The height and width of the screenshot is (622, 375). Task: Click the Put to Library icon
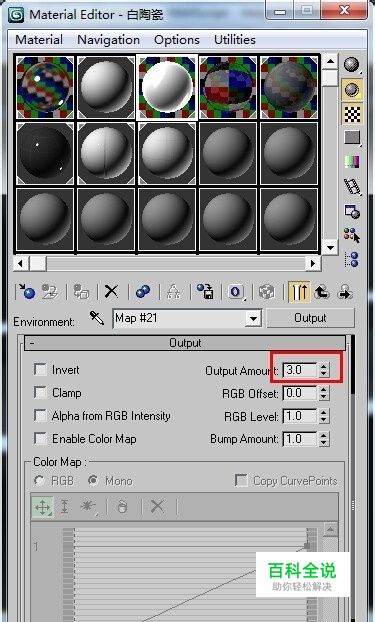point(205,292)
